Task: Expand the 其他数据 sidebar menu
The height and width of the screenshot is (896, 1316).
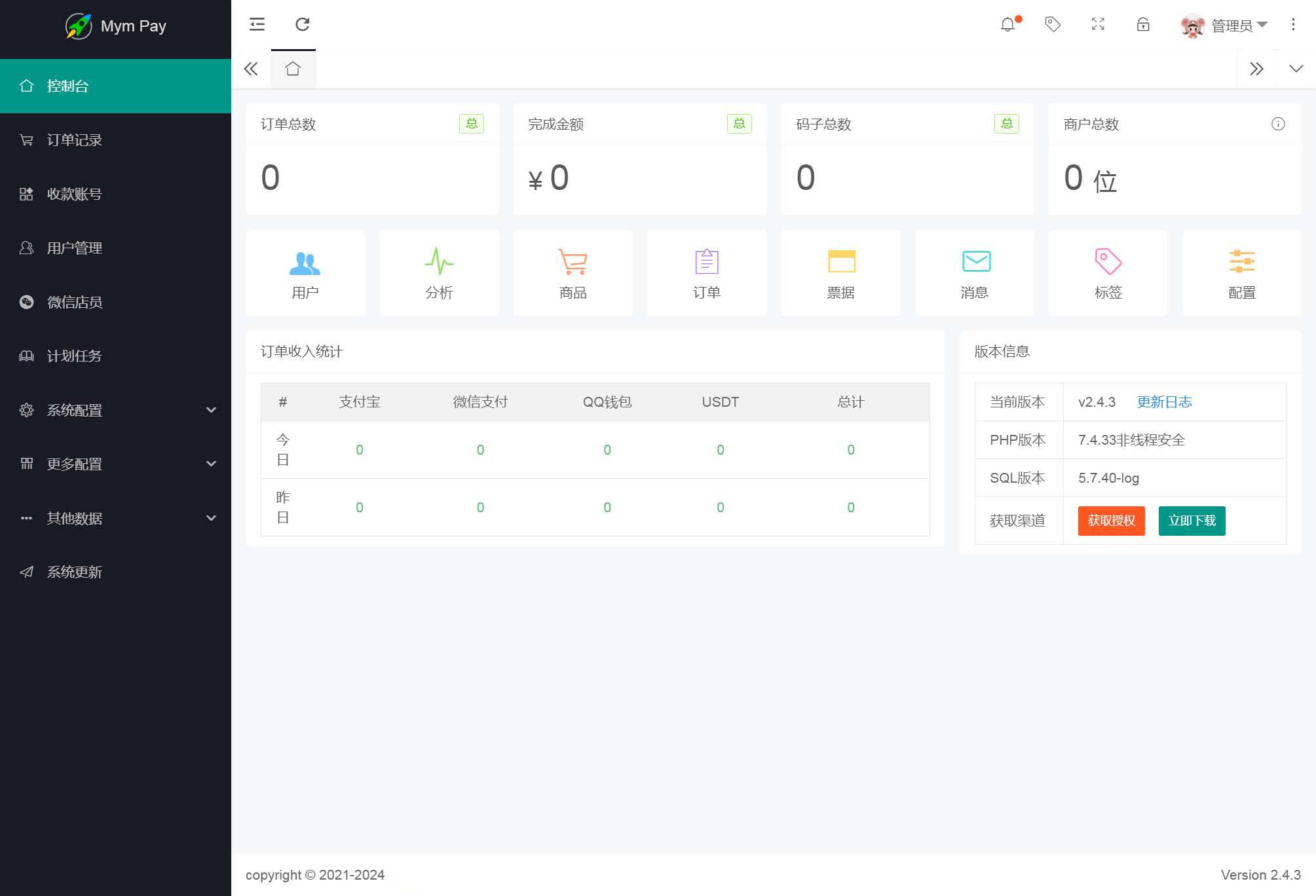Action: tap(115, 518)
